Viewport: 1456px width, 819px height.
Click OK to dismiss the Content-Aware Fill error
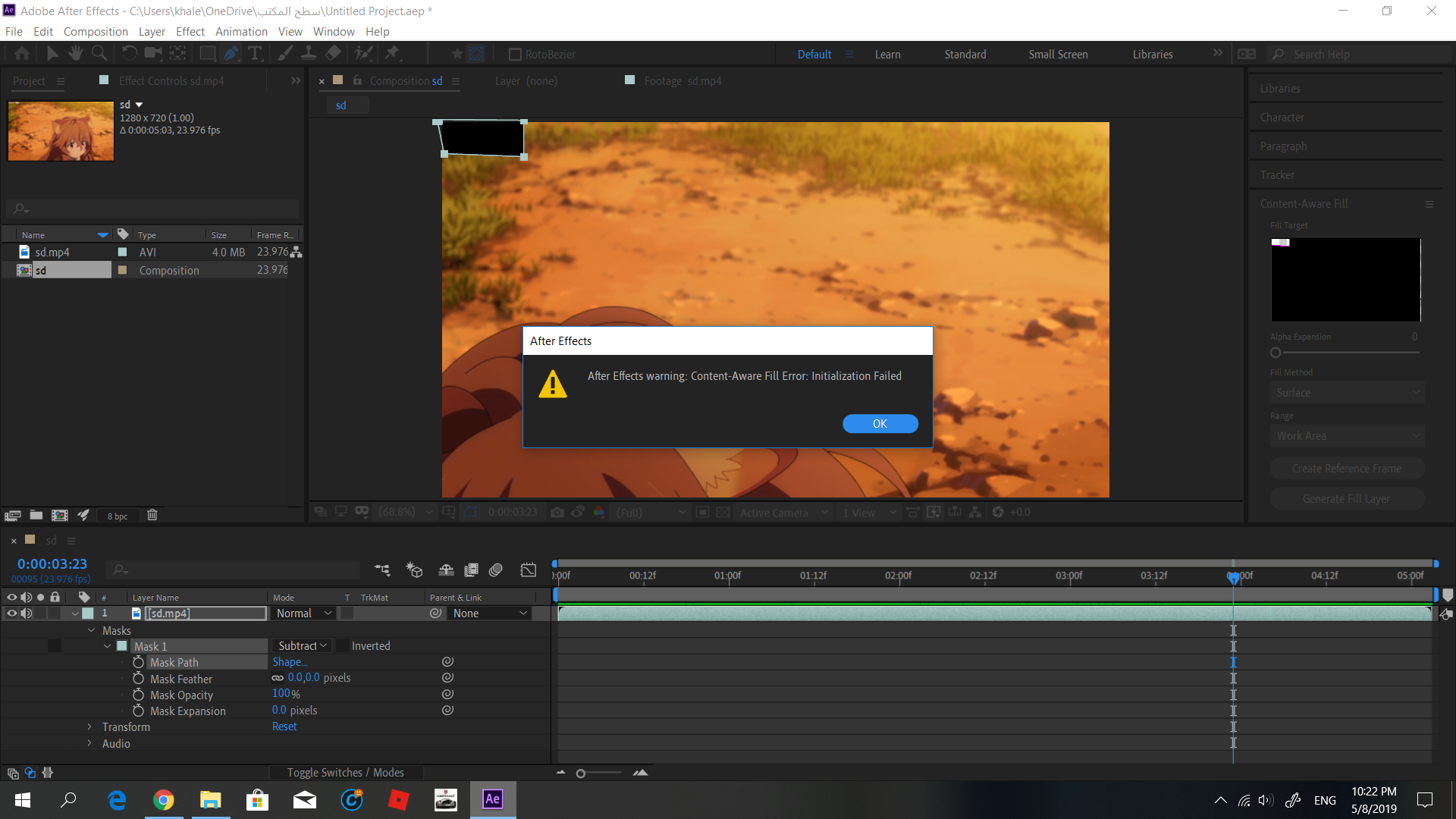(x=880, y=423)
